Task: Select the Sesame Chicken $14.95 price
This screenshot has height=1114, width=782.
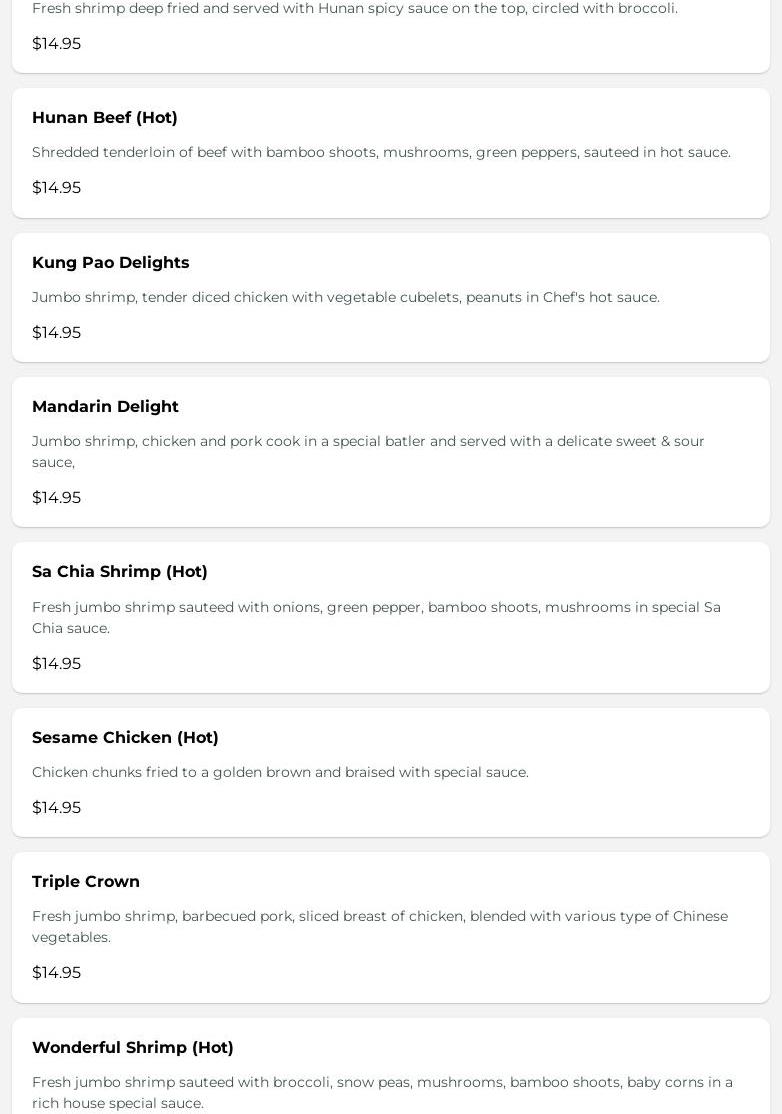Action: 57,807
